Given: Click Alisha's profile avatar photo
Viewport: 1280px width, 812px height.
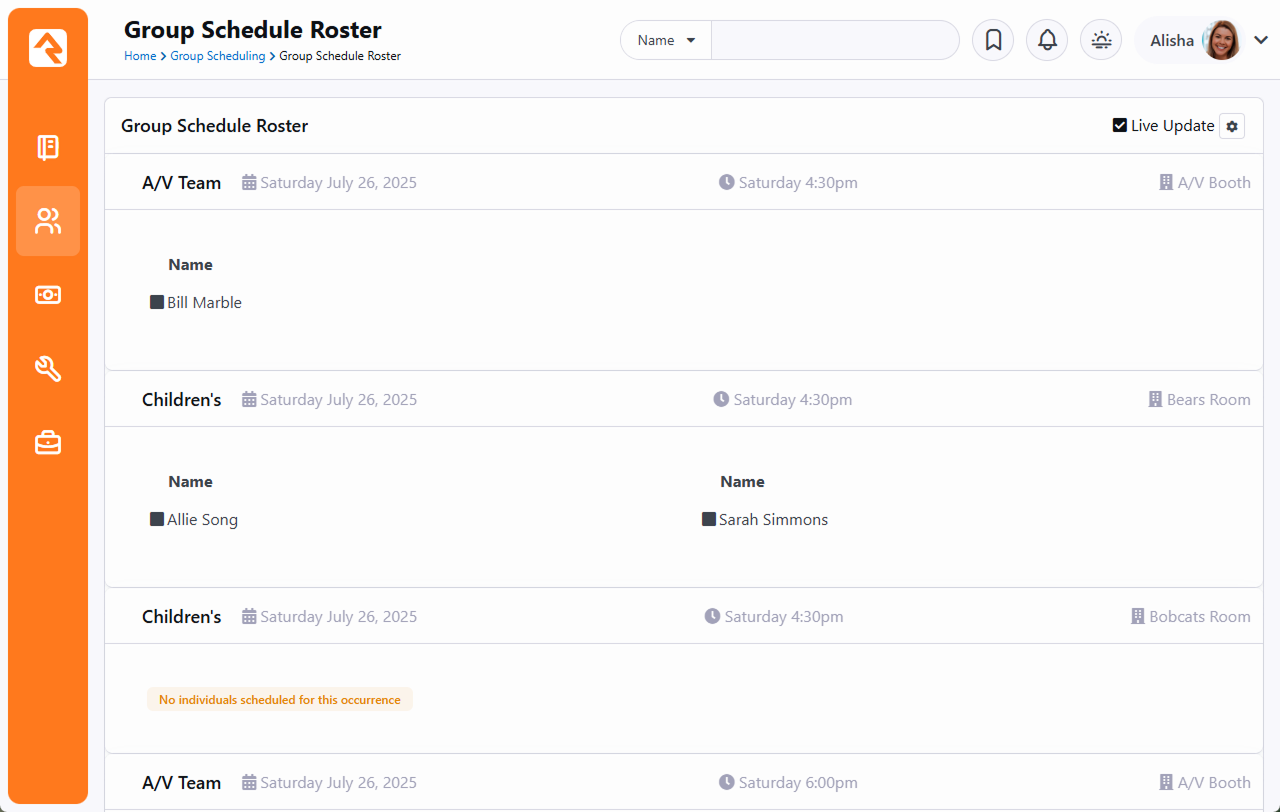Looking at the screenshot, I should [1221, 41].
